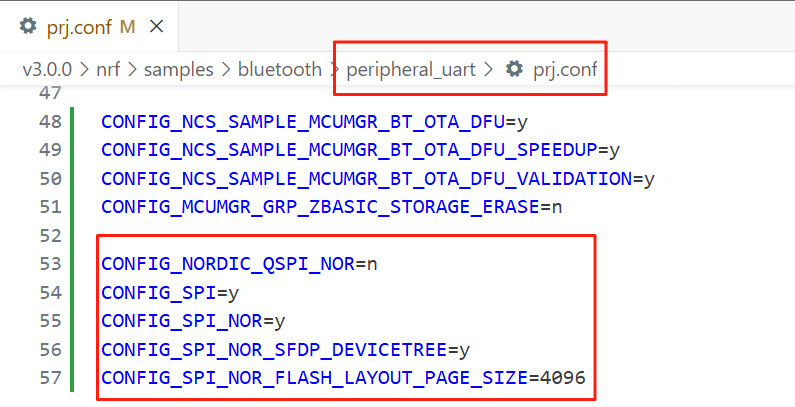Open v3.0.0 breadcrumb segment

(47, 69)
